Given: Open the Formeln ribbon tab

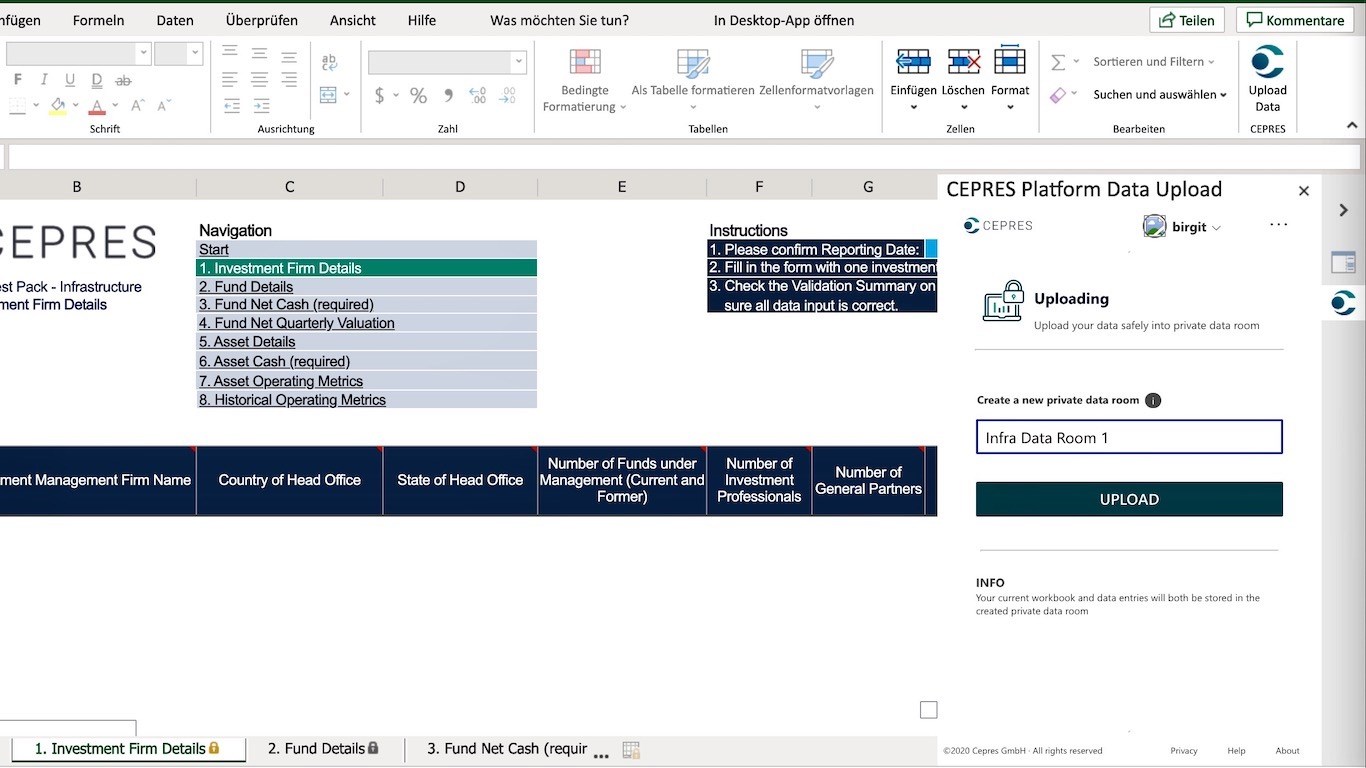Looking at the screenshot, I should 99,20.
